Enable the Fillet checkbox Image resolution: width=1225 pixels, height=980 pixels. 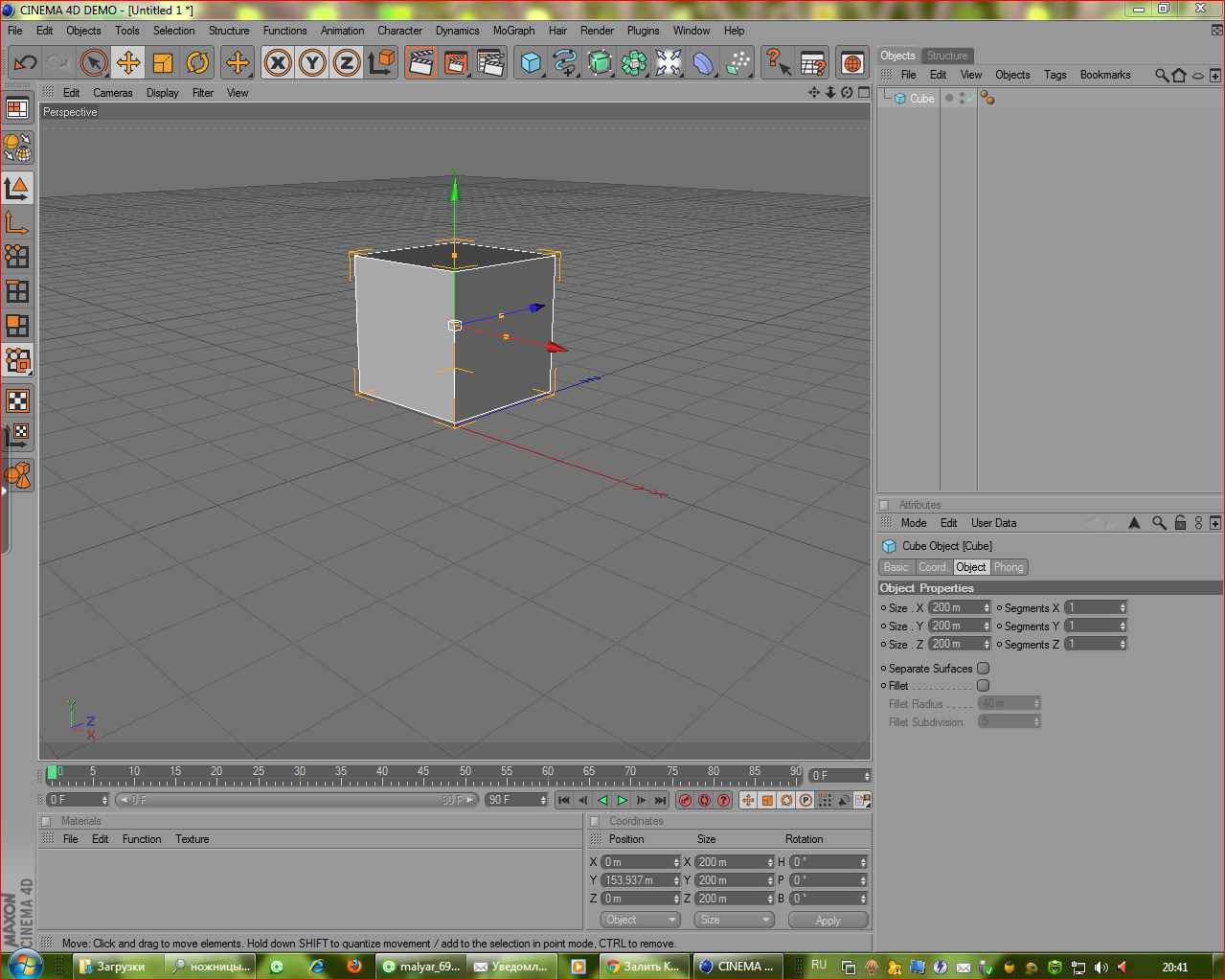tap(983, 686)
